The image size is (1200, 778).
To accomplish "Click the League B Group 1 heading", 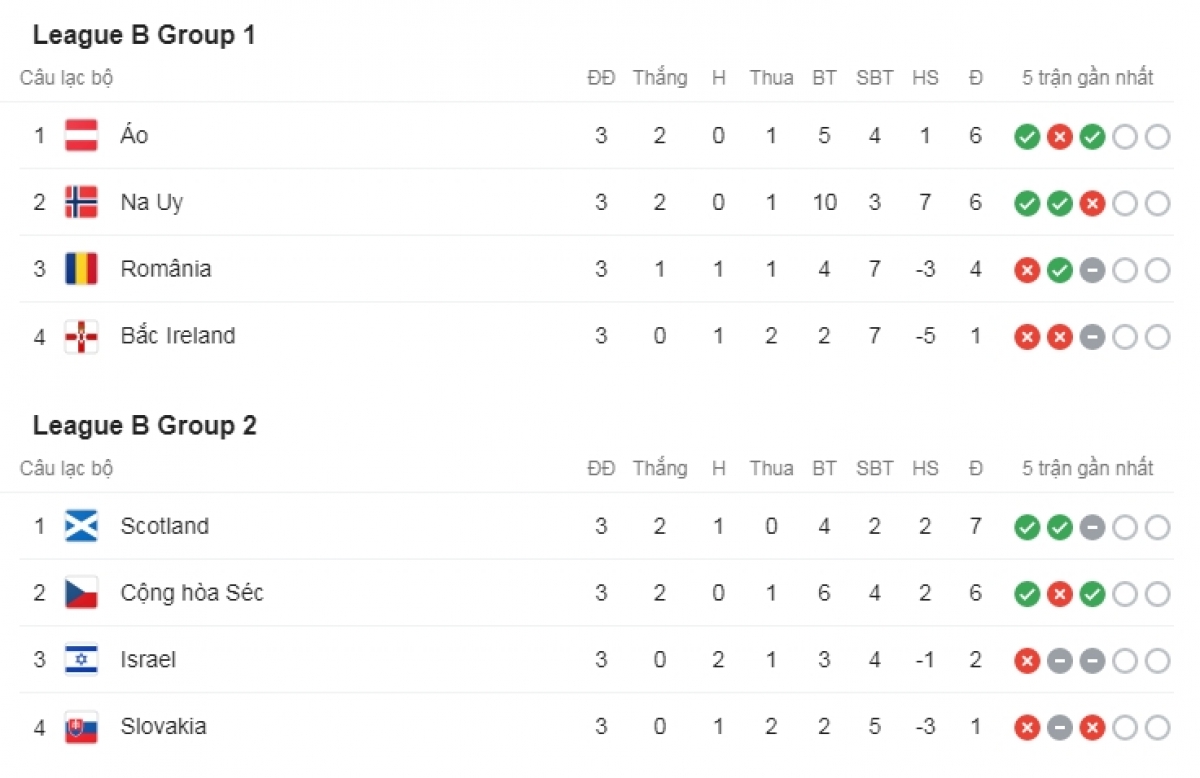I will [144, 35].
